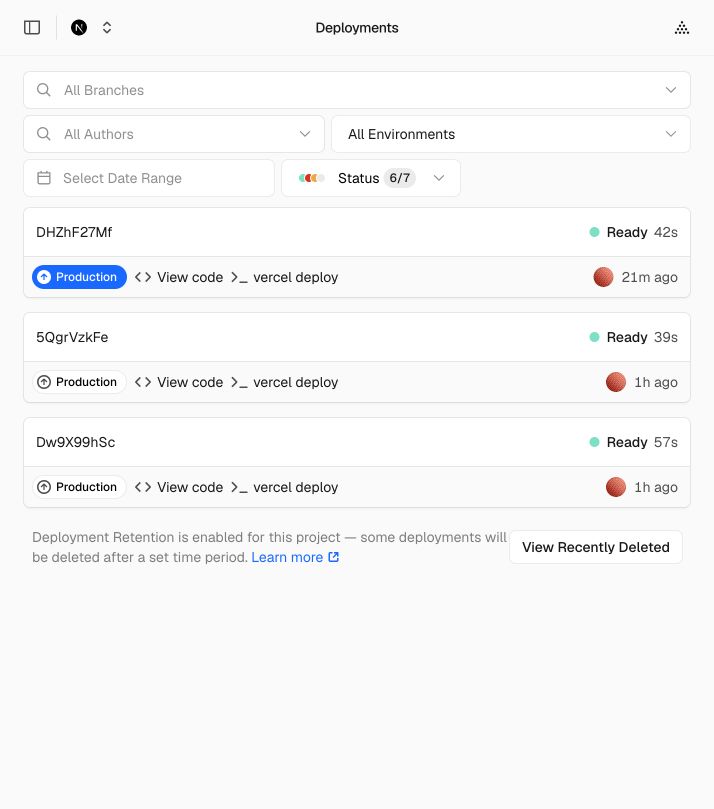This screenshot has height=809, width=714.
Task: Click the colored status dots icon
Action: click(312, 178)
